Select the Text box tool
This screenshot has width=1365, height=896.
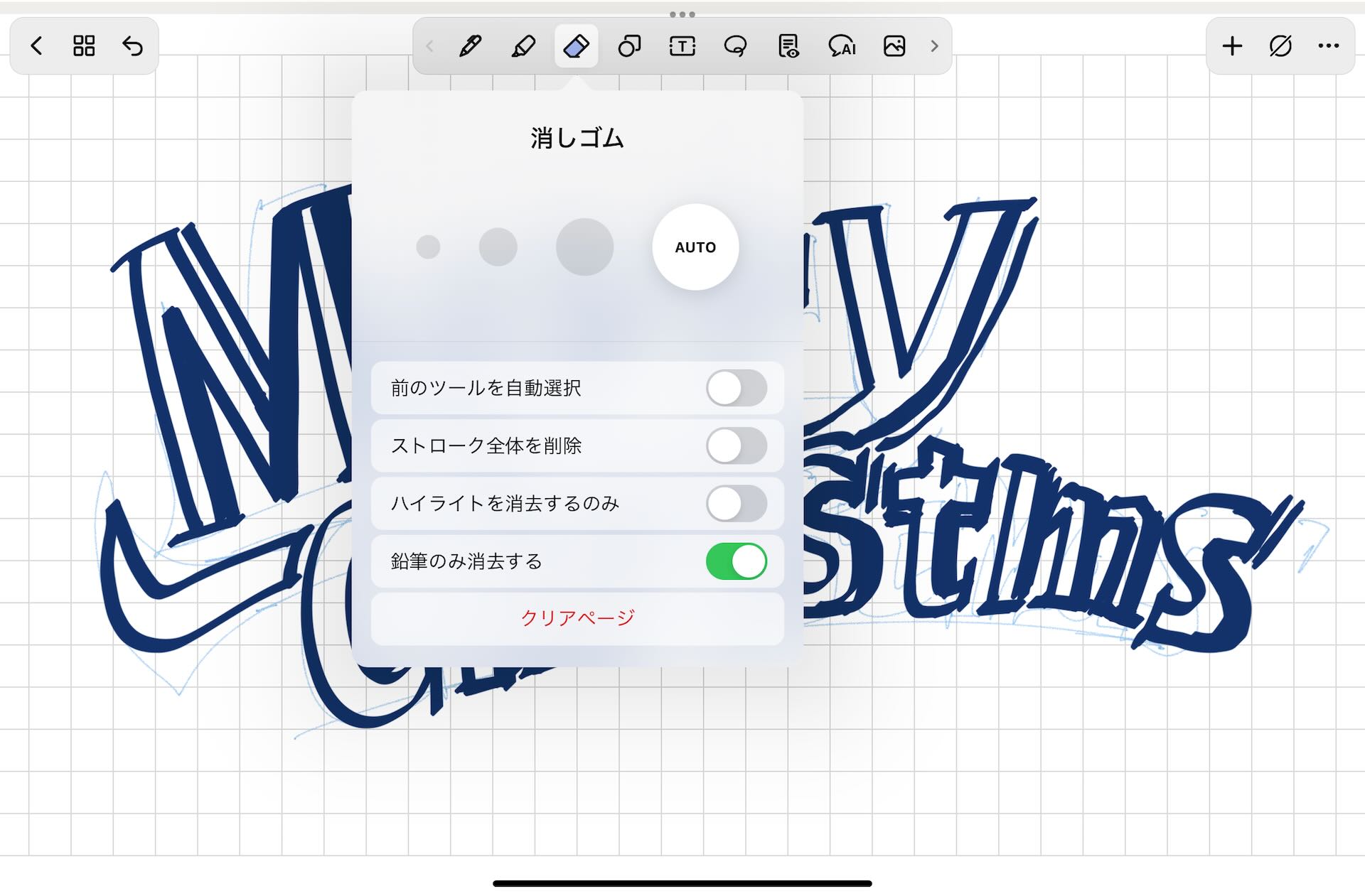pyautogui.click(x=682, y=46)
